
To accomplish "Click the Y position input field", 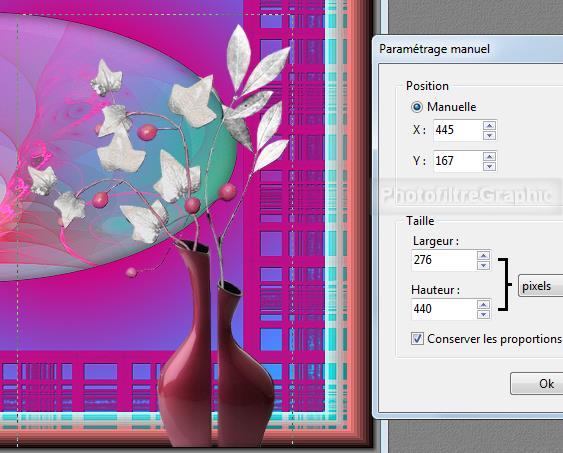I will pyautogui.click(x=458, y=161).
